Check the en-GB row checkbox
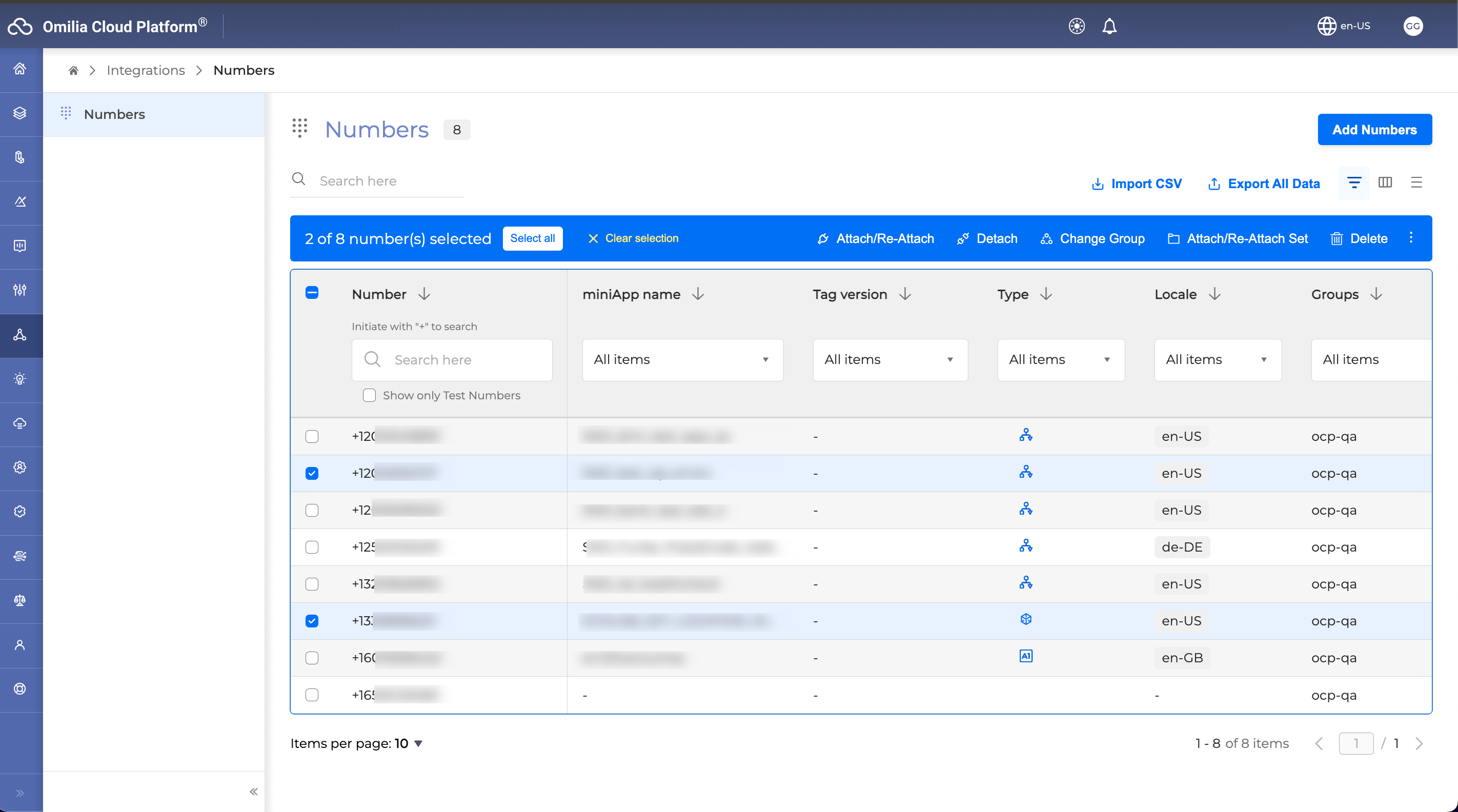Image resolution: width=1458 pixels, height=812 pixels. (x=312, y=658)
